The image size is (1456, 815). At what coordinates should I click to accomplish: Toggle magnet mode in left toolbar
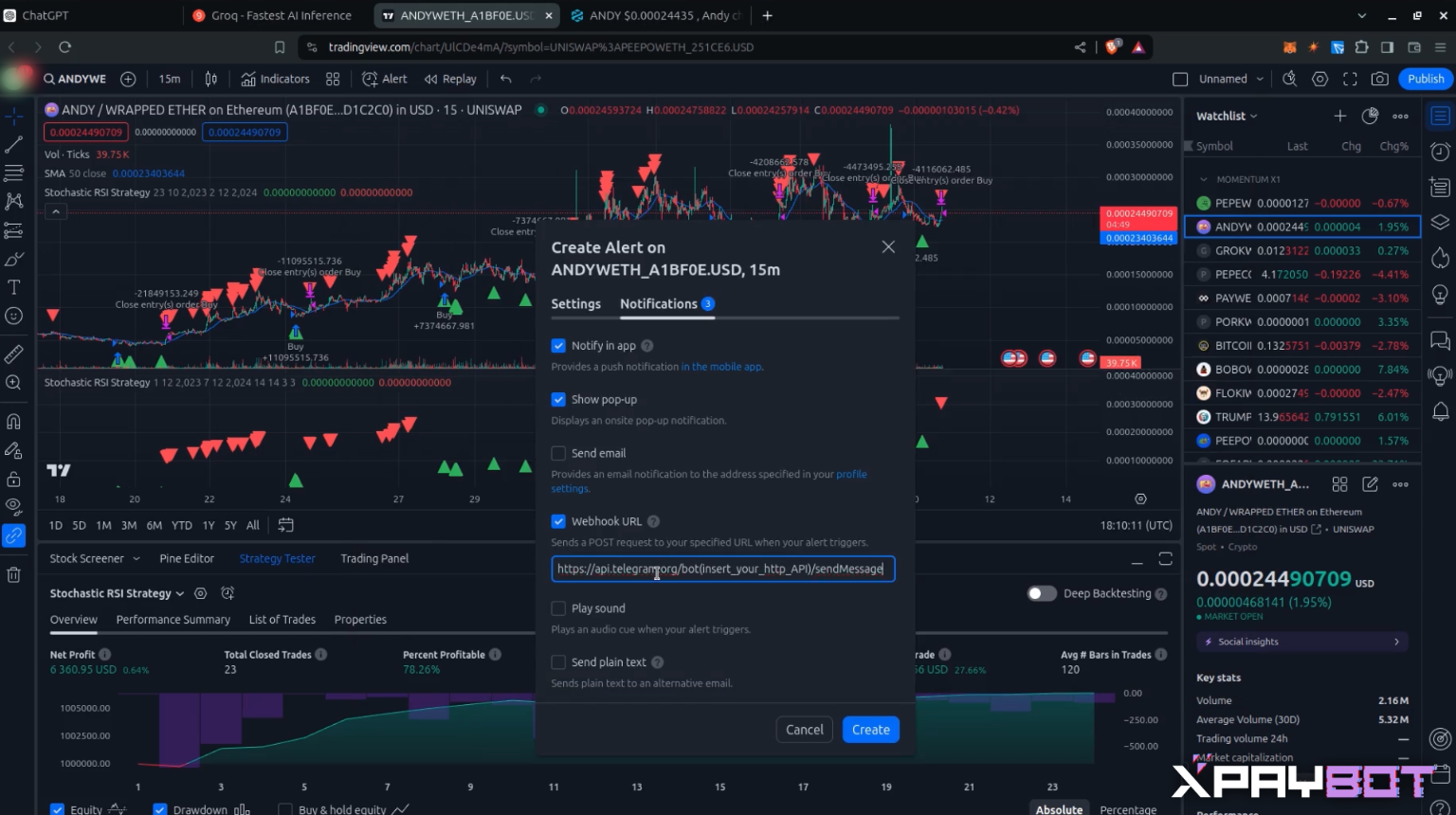tap(14, 422)
